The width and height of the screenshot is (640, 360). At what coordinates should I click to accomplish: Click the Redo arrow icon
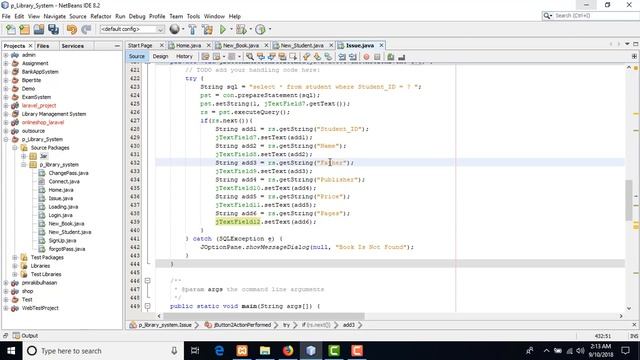86,29
